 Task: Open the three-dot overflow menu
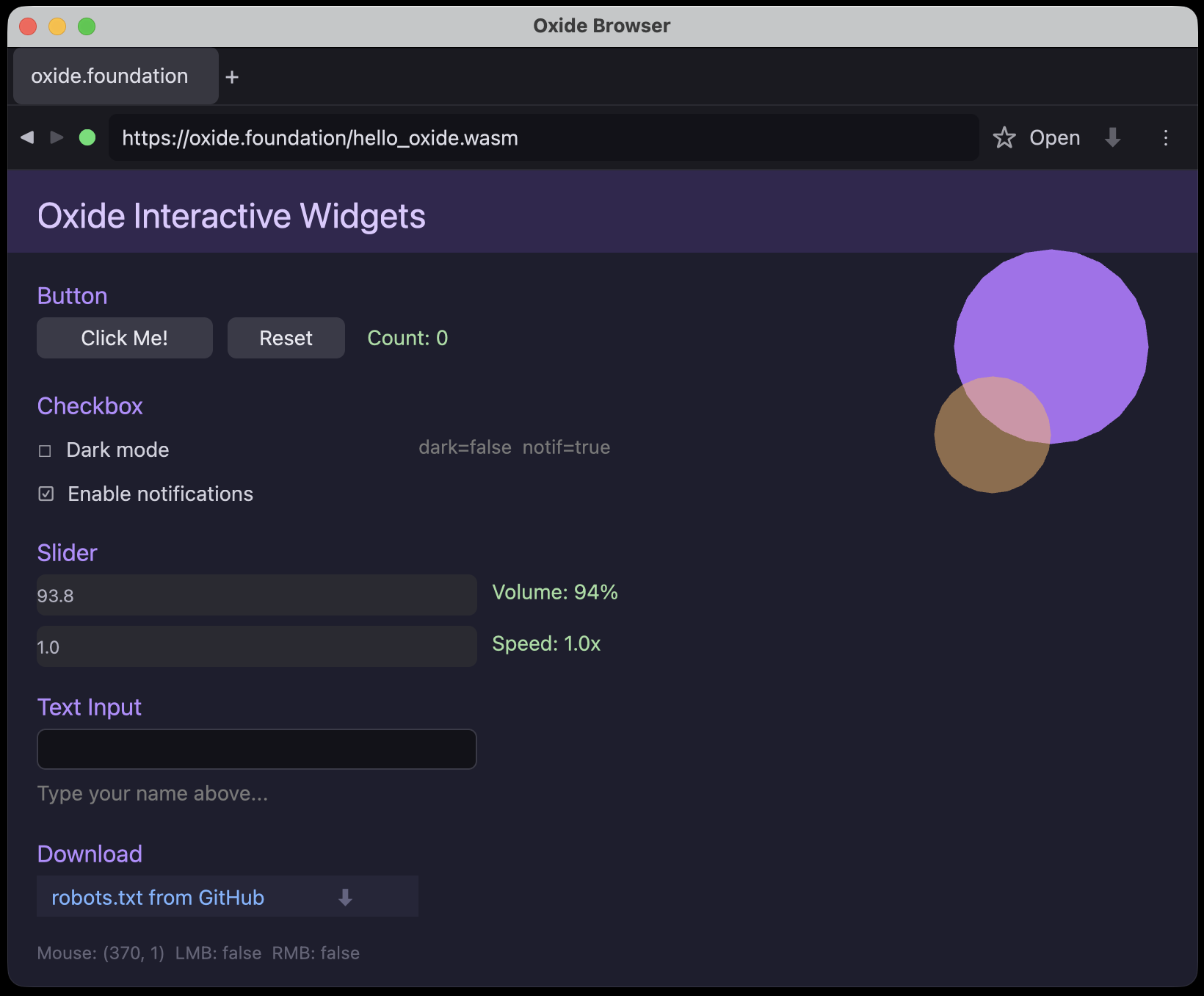tap(1165, 137)
